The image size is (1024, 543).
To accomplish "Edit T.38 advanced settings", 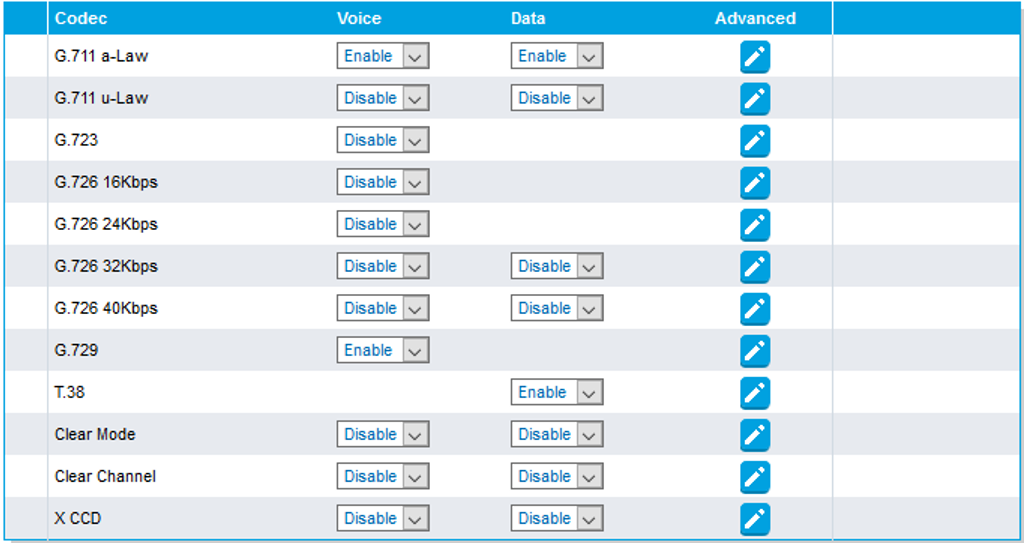I will (x=755, y=393).
